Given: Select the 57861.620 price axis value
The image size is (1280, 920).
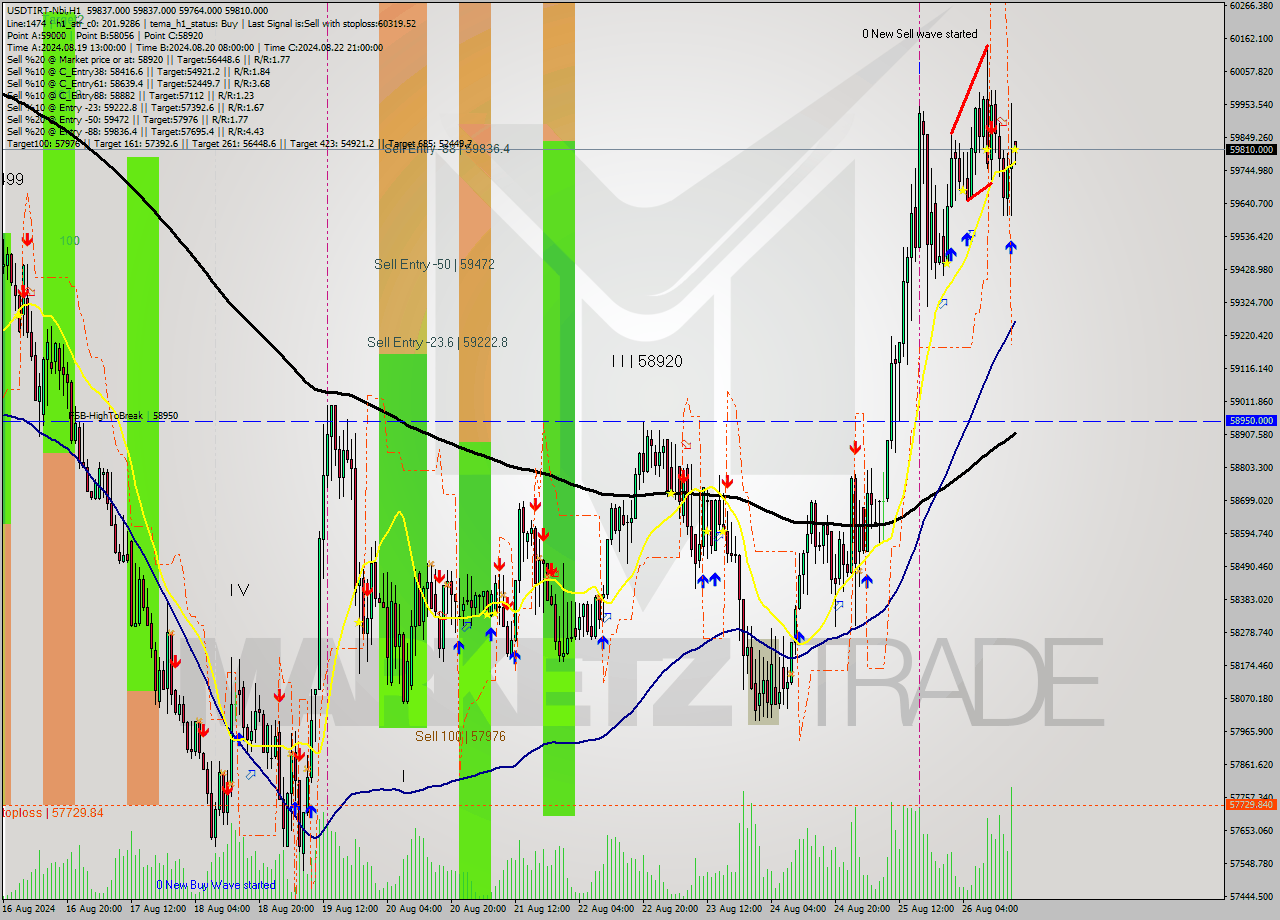Looking at the screenshot, I should click(1251, 764).
